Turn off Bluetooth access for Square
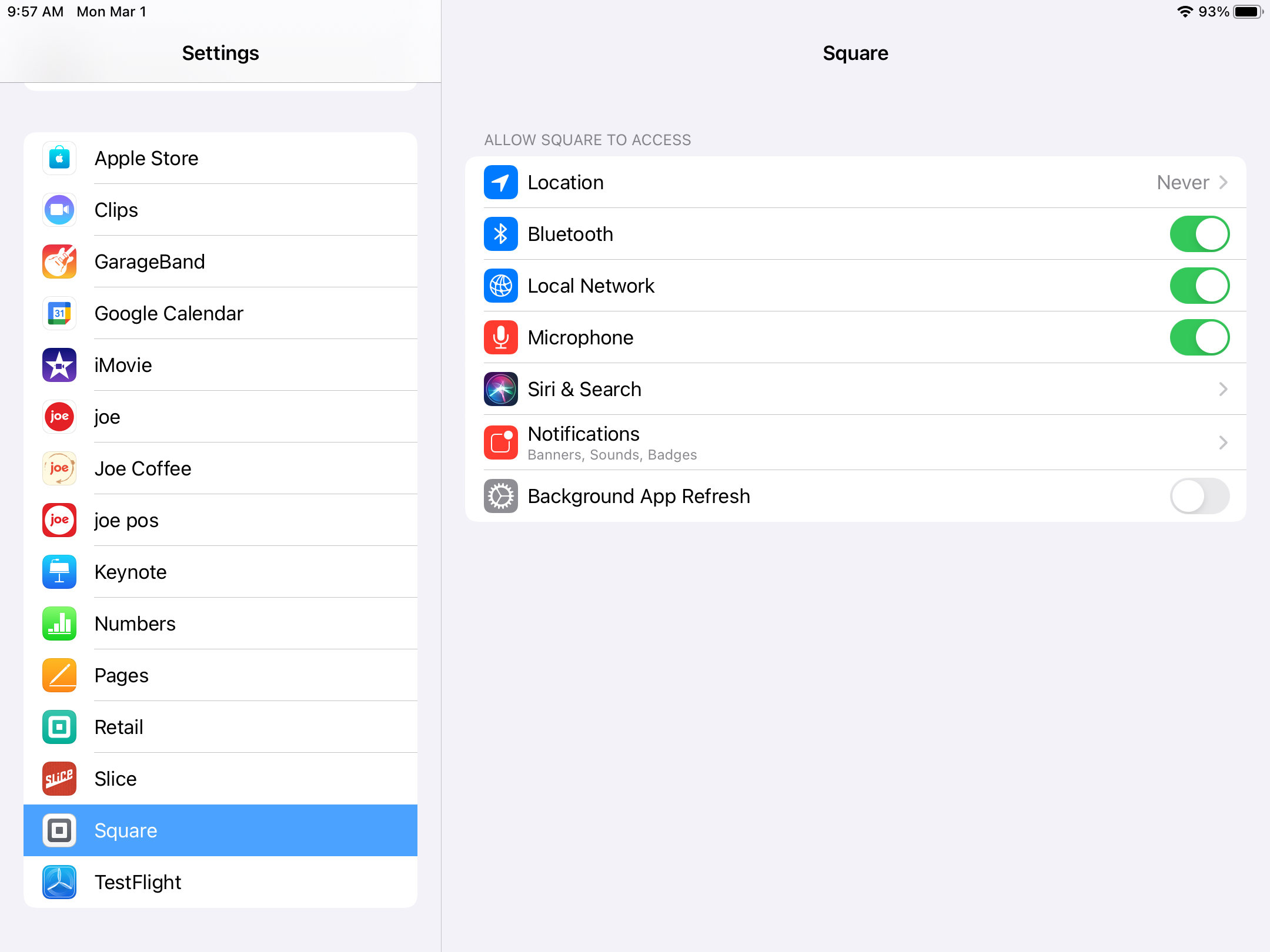Image resolution: width=1270 pixels, height=952 pixels. 1199,234
